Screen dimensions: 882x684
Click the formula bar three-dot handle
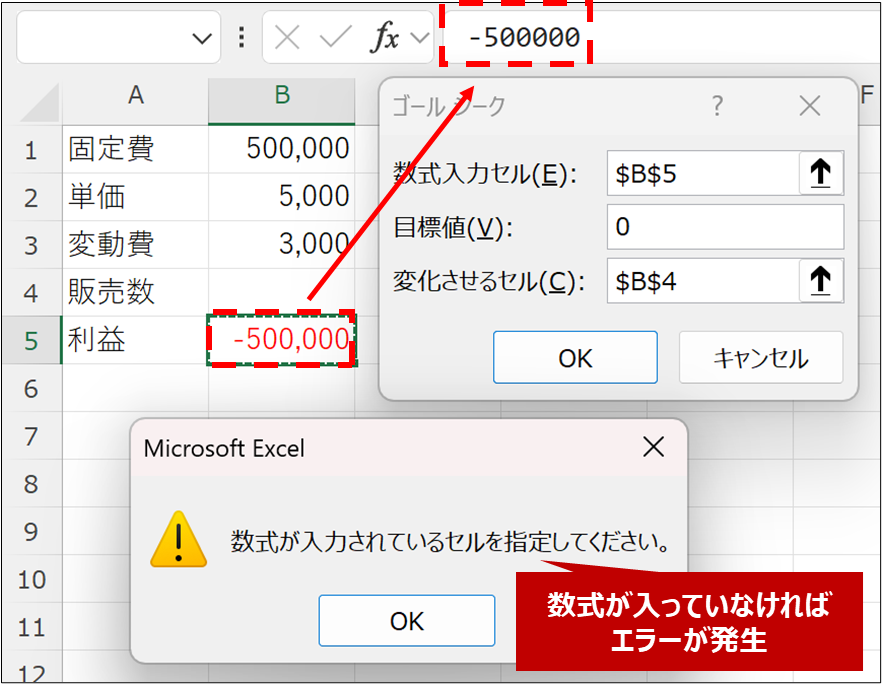click(x=241, y=38)
